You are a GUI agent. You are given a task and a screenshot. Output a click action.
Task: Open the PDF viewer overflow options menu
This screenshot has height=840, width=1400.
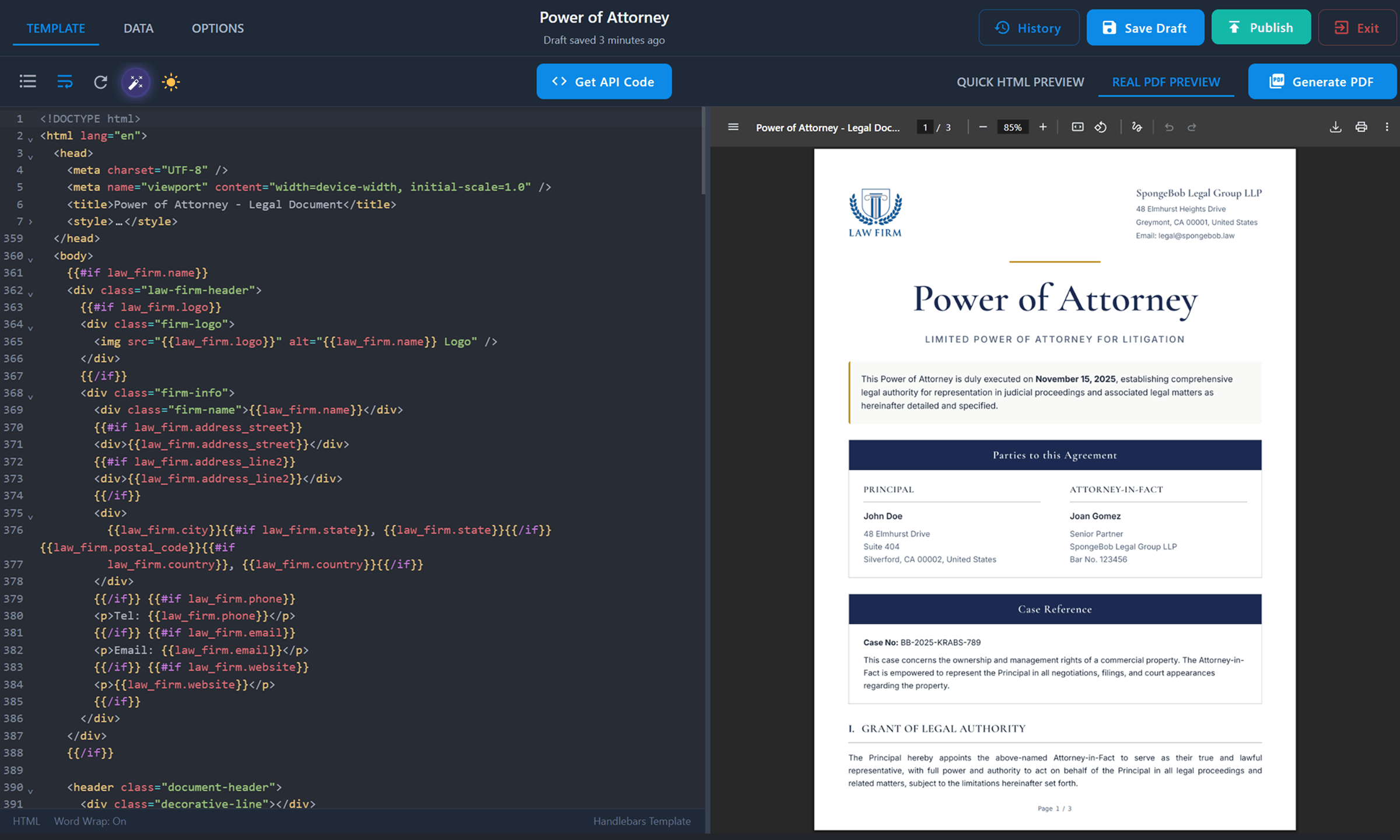1388,127
